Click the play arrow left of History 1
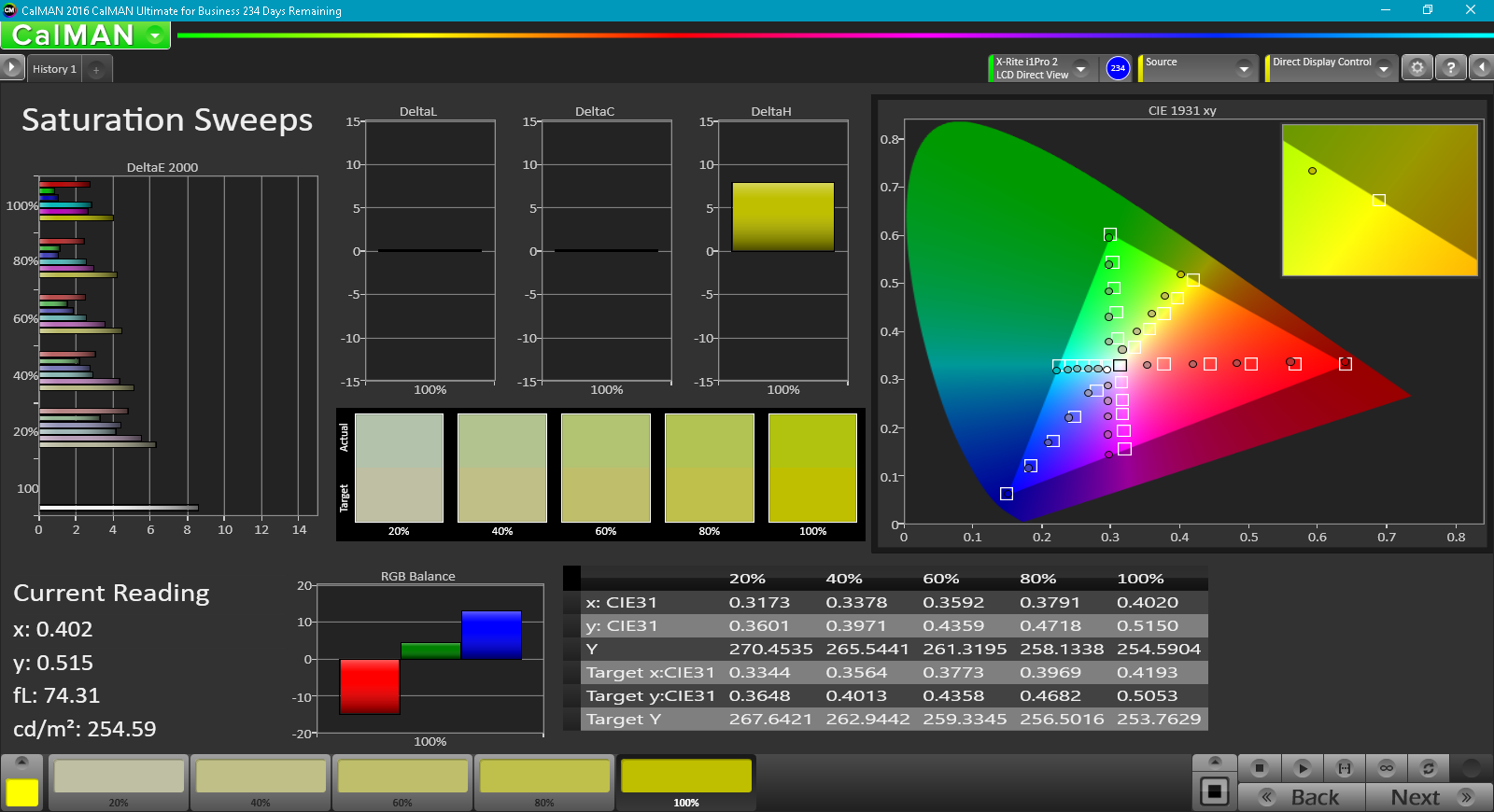Image resolution: width=1494 pixels, height=812 pixels. (x=11, y=68)
